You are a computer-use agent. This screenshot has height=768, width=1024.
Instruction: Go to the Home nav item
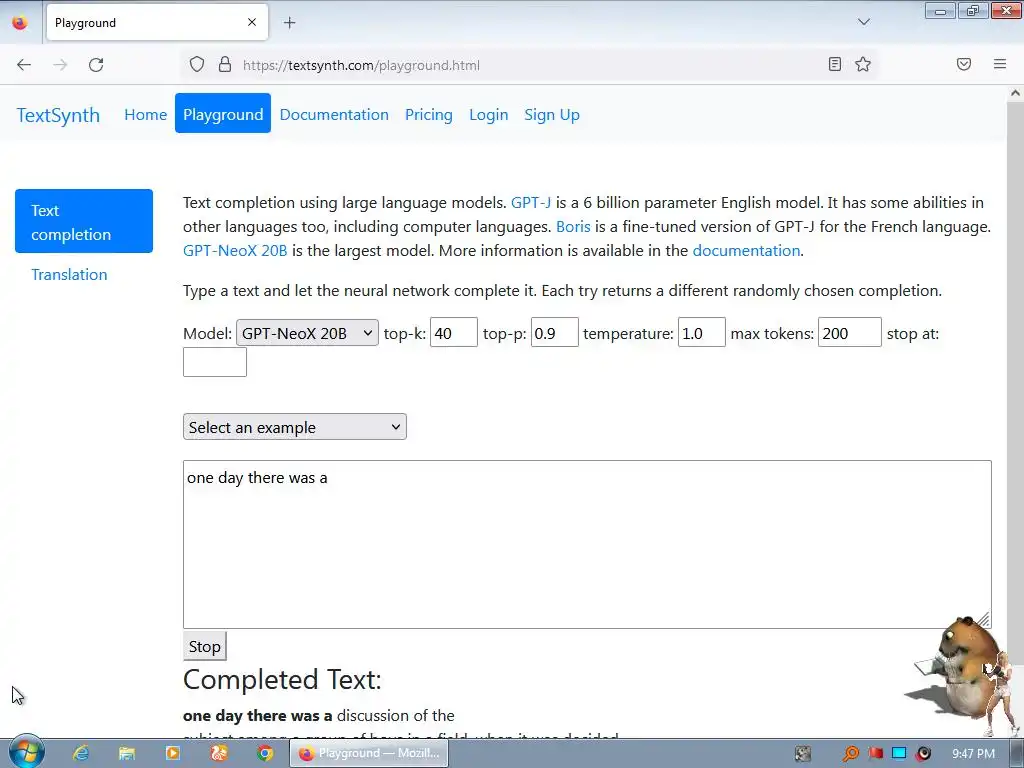pos(146,114)
